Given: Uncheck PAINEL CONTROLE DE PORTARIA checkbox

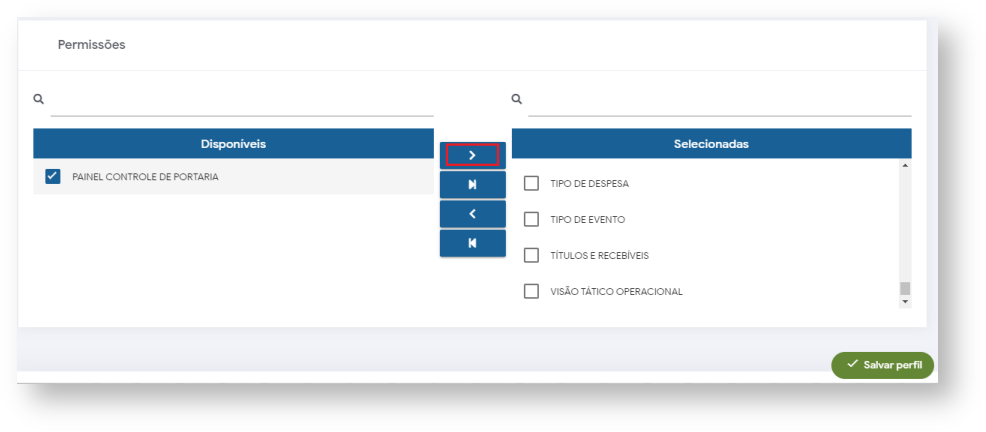Looking at the screenshot, I should [53, 177].
